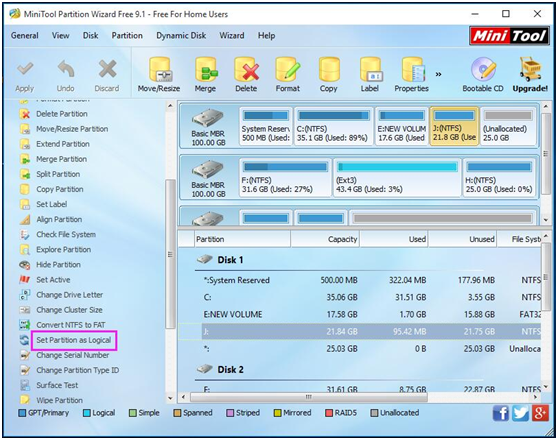Sort by Partition column header
Screen dimensions: 558x440
pos(242,239)
